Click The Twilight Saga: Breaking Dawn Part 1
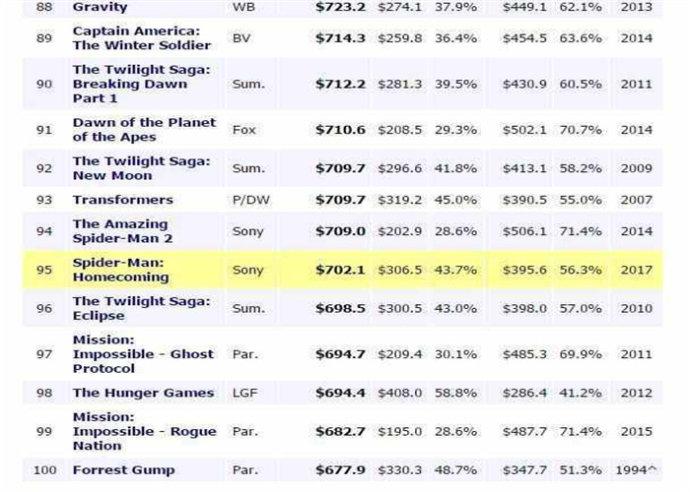This screenshot has width=690, height=492. click(x=142, y=84)
